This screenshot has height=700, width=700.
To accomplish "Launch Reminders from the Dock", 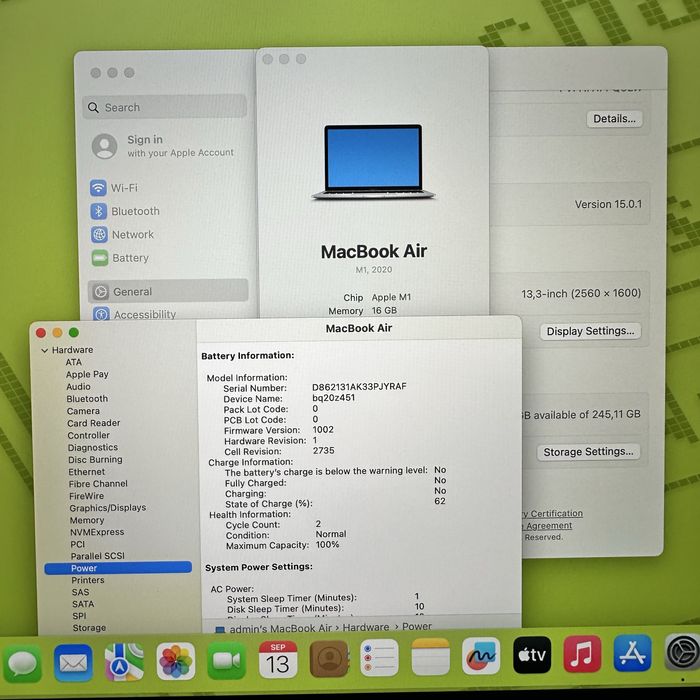I will click(x=379, y=658).
